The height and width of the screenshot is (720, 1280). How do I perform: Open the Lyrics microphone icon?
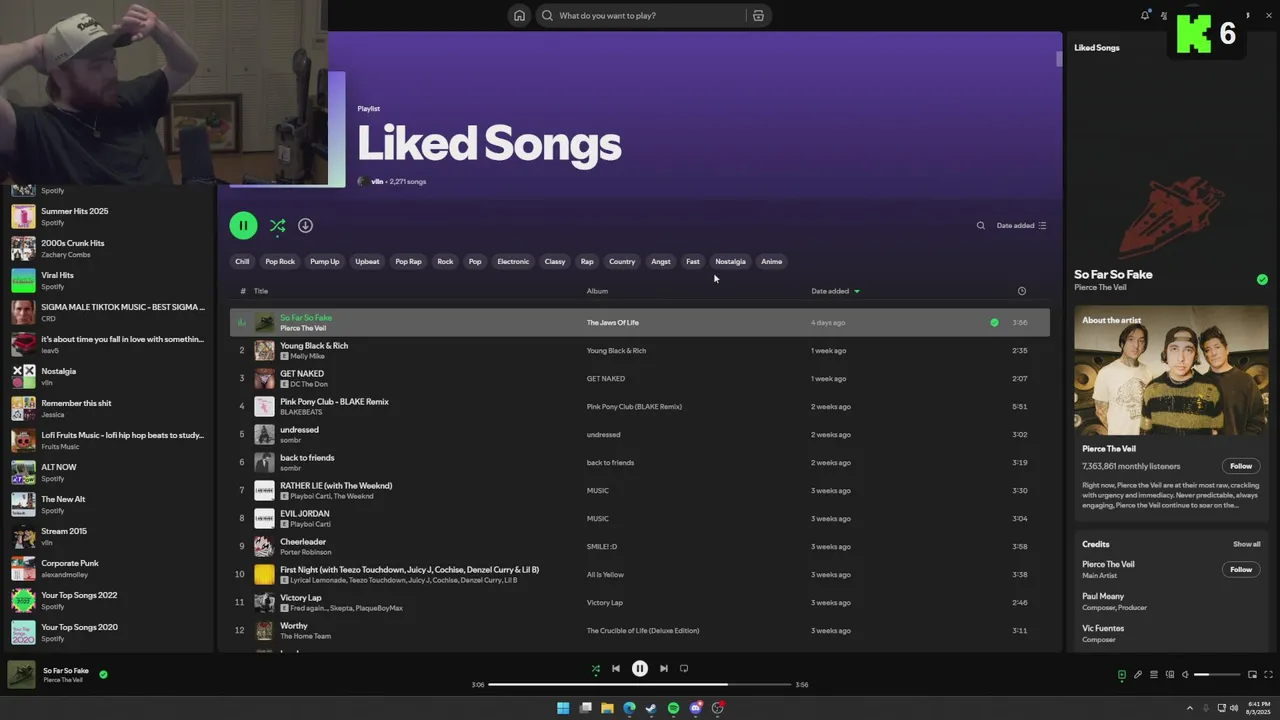(x=1137, y=675)
